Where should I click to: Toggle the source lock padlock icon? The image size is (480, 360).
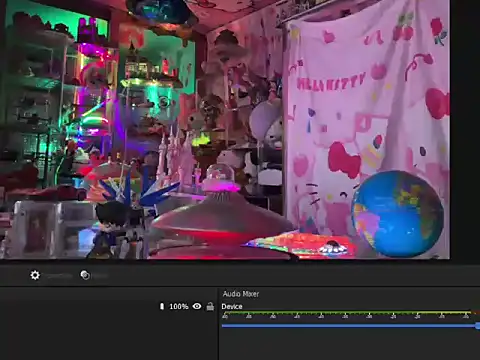click(210, 306)
